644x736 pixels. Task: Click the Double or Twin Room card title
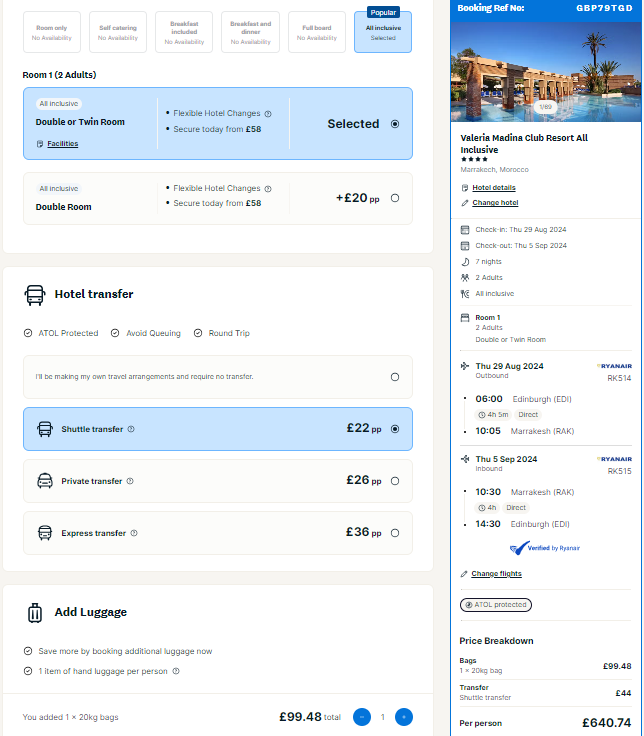[x=80, y=122]
